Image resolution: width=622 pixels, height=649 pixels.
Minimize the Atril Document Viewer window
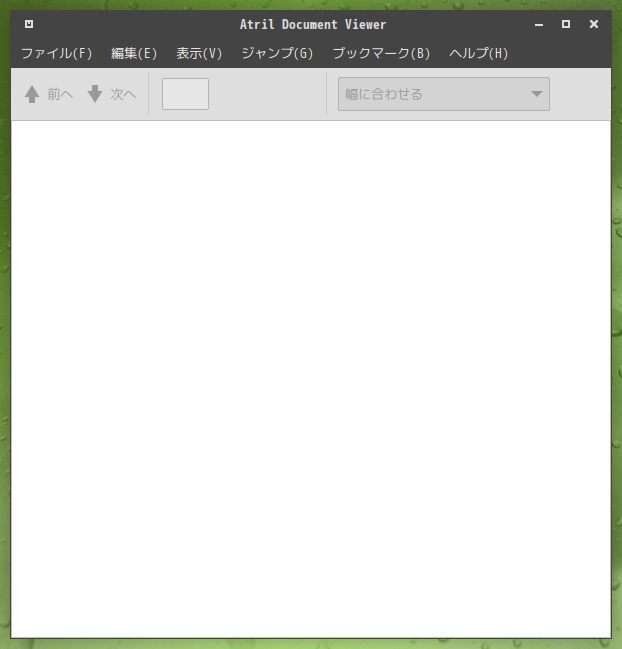539,24
